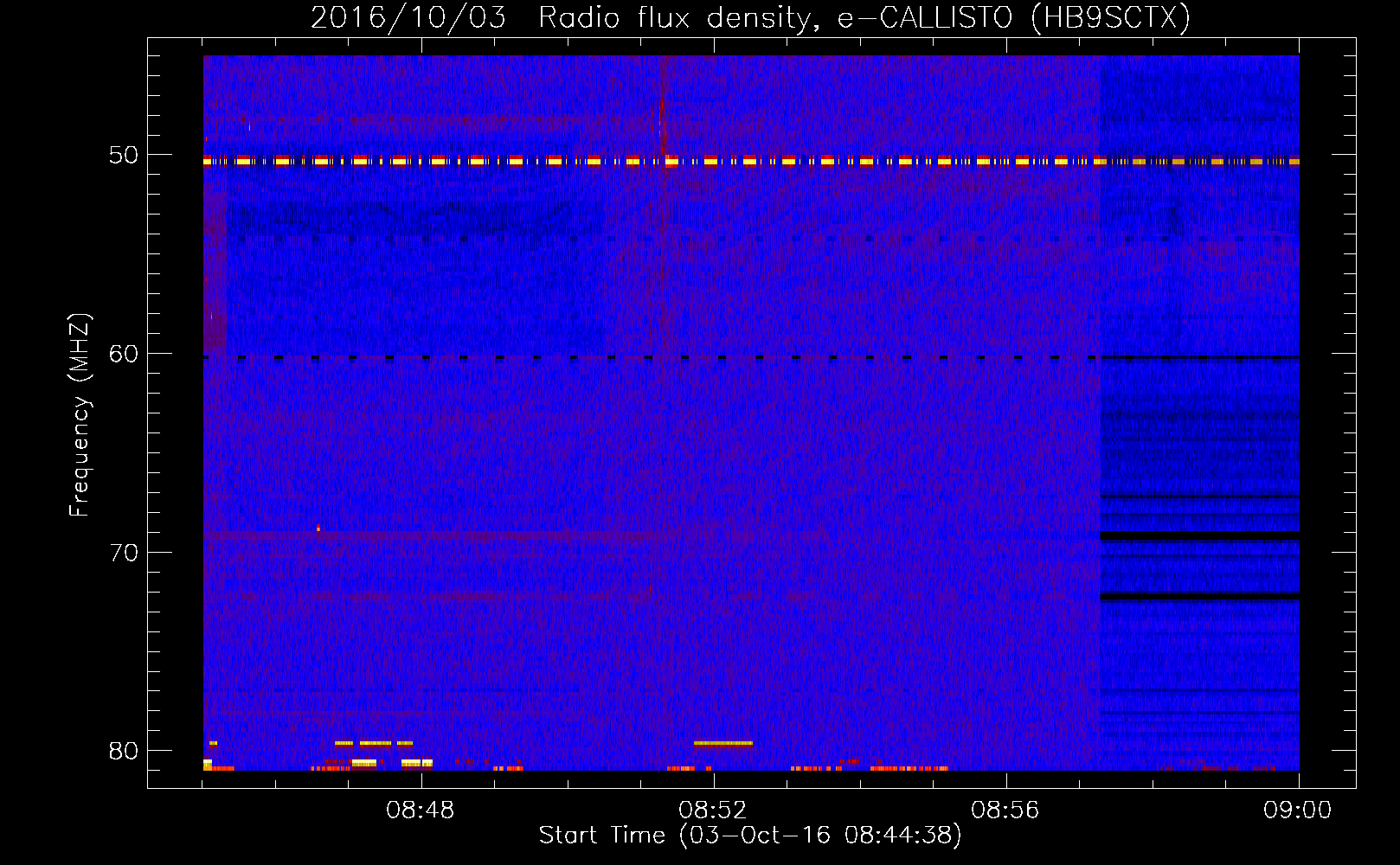This screenshot has width=1400, height=865.
Task: Click the yellow streak near 80 MHz at 08:52
Action: coord(723,743)
